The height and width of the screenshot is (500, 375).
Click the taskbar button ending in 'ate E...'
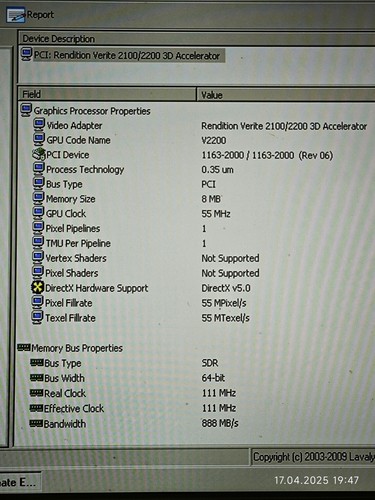tap(20, 482)
